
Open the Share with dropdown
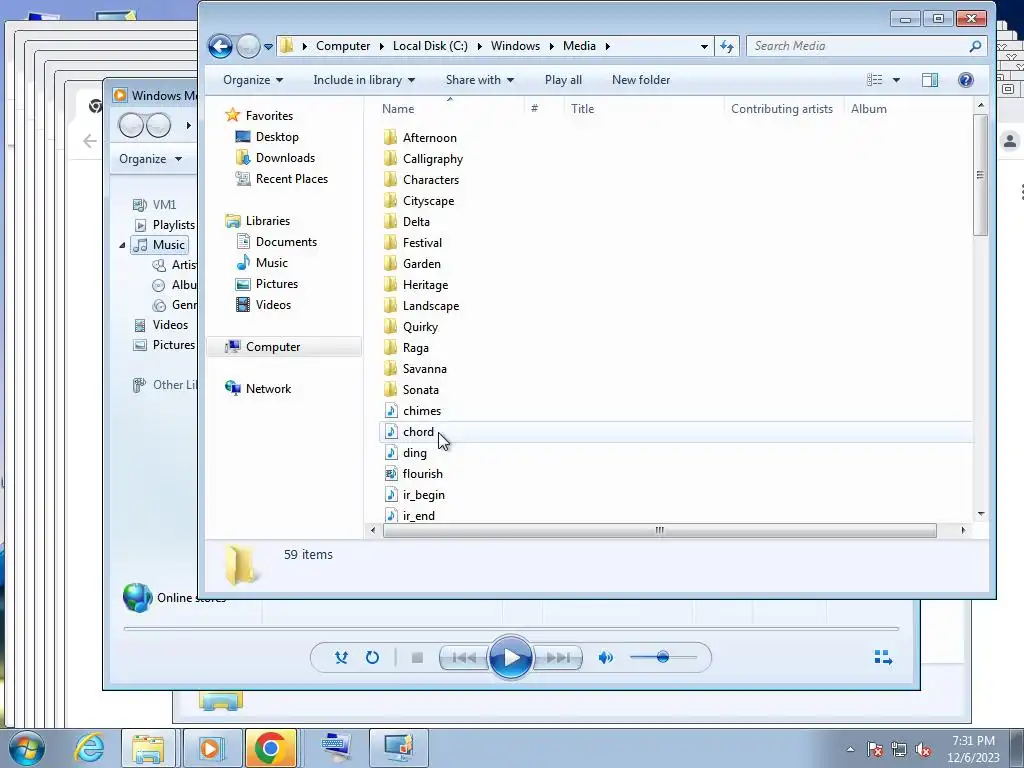(479, 80)
